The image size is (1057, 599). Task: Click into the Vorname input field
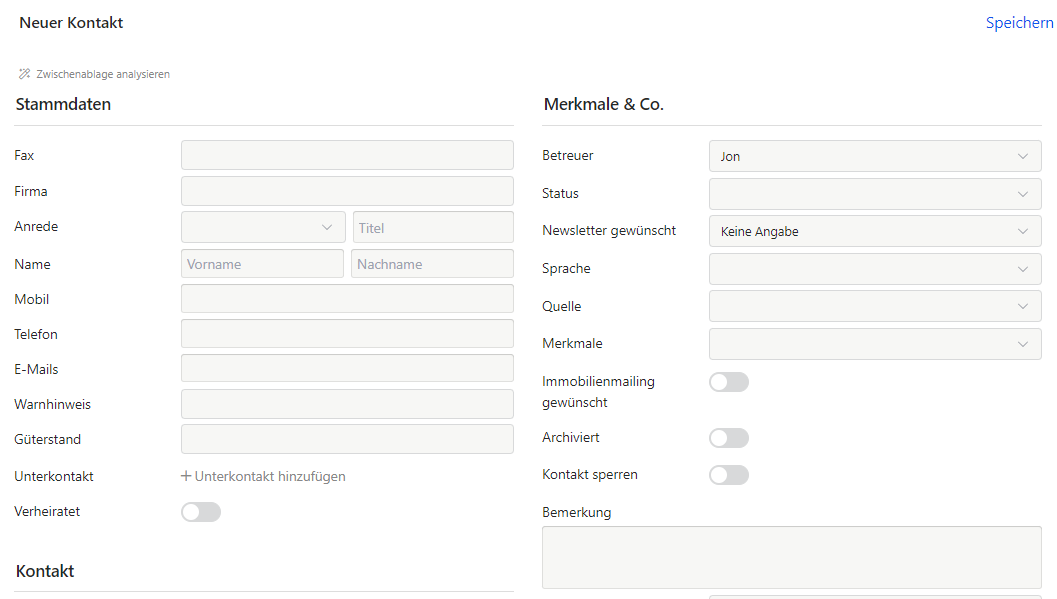(262, 264)
